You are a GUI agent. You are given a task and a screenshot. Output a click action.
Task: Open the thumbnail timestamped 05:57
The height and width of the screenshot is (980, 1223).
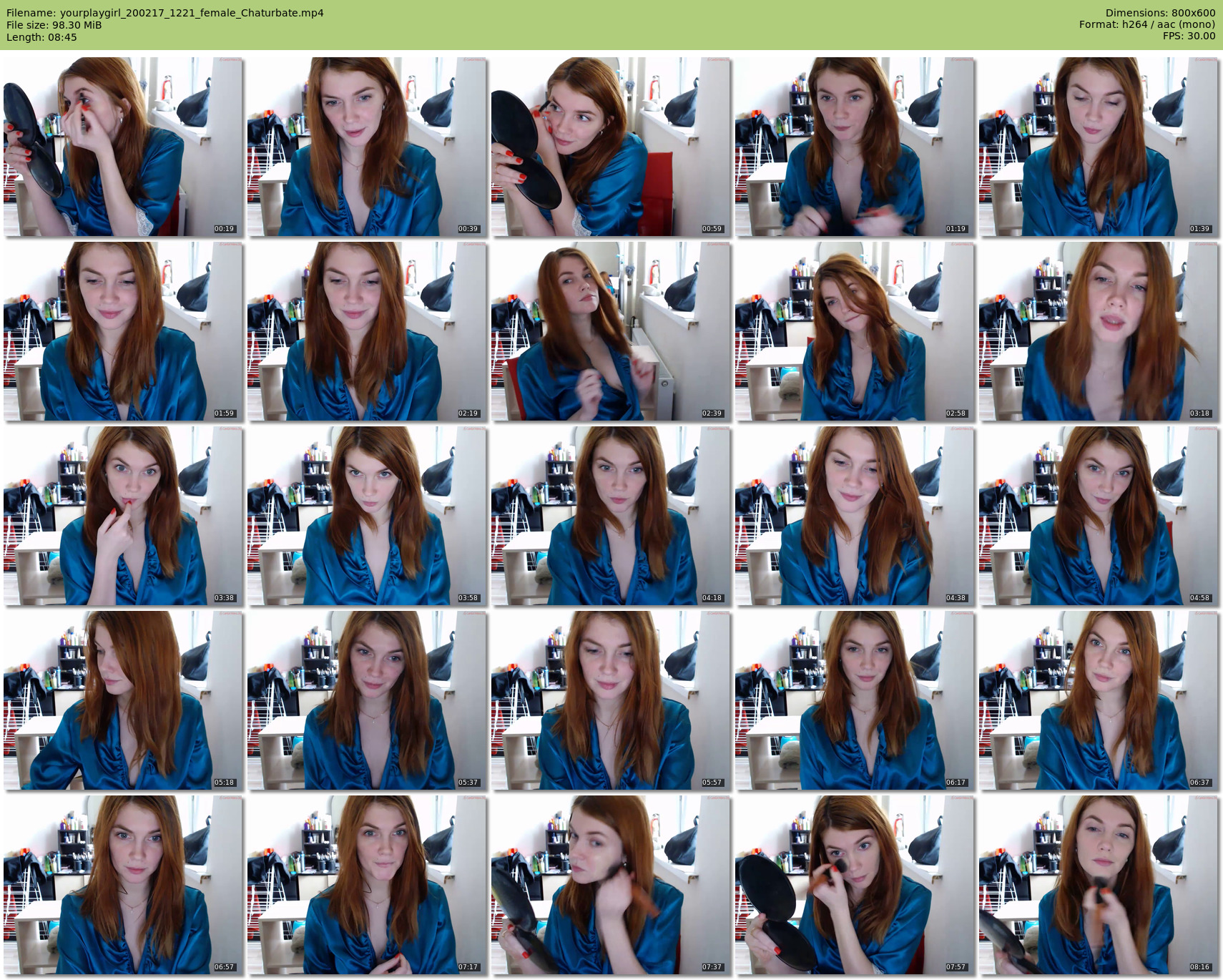[x=611, y=700]
